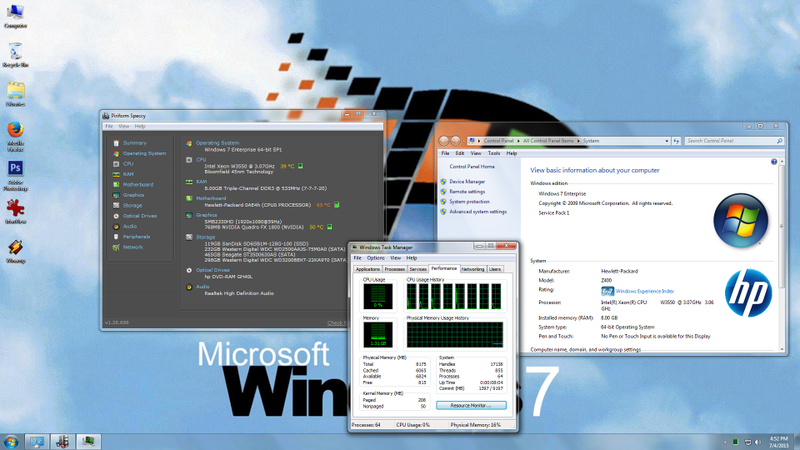Image resolution: width=800 pixels, height=450 pixels.
Task: Click the Task Manager taskbar button
Action: coord(88,441)
